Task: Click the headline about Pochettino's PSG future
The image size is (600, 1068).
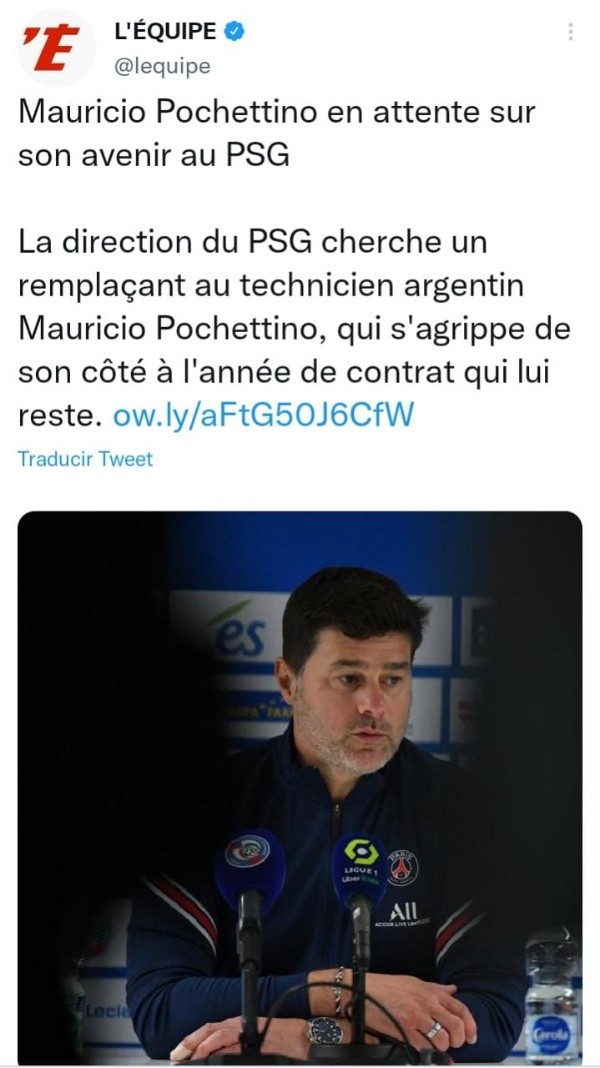Action: click(x=277, y=134)
